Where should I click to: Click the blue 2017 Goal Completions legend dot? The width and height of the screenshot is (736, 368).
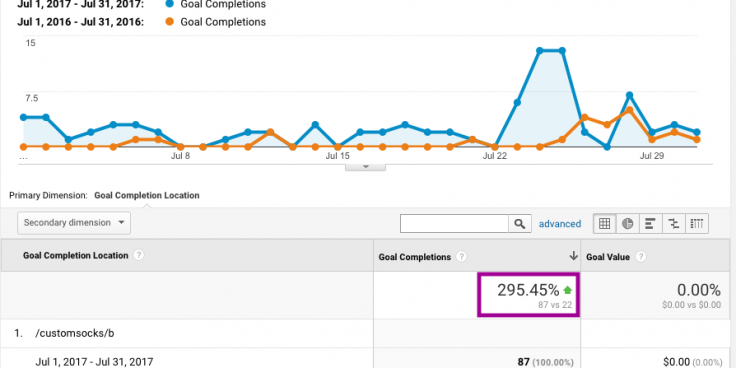pyautogui.click(x=170, y=5)
